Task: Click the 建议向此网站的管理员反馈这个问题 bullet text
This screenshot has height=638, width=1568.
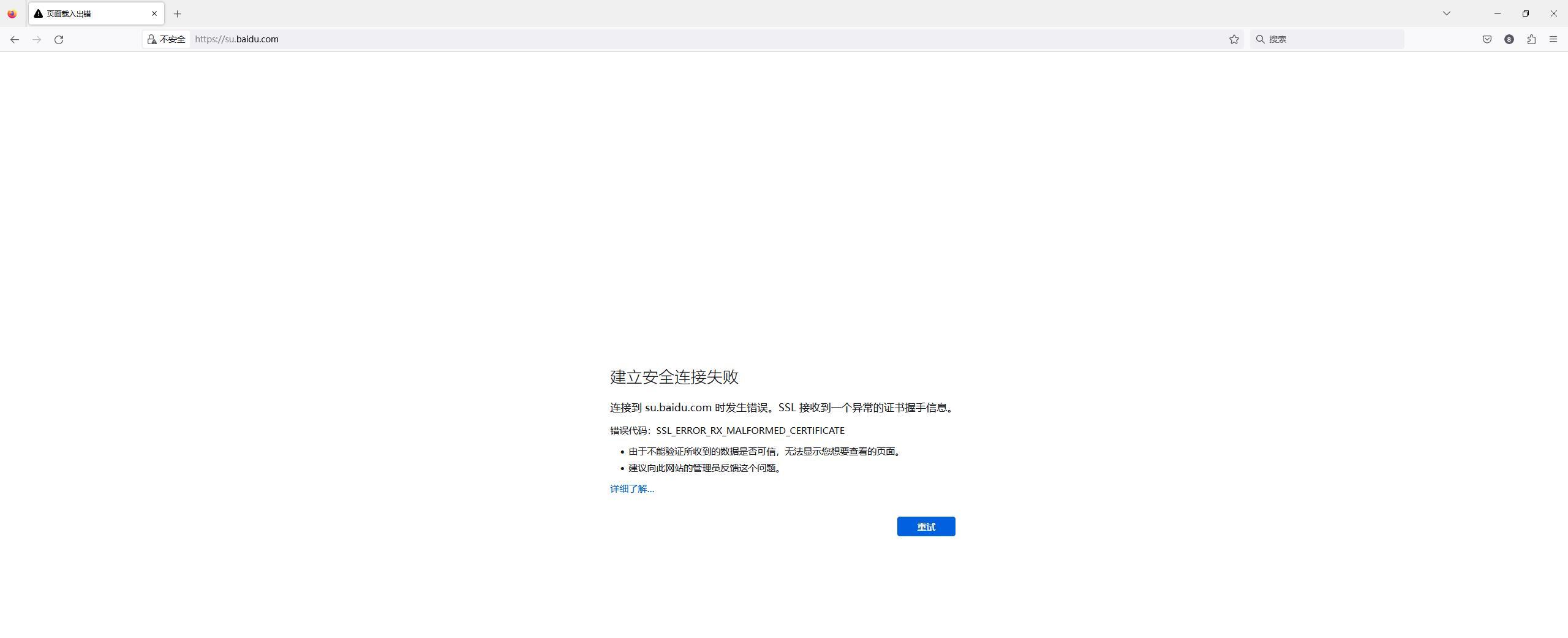Action: [x=705, y=468]
